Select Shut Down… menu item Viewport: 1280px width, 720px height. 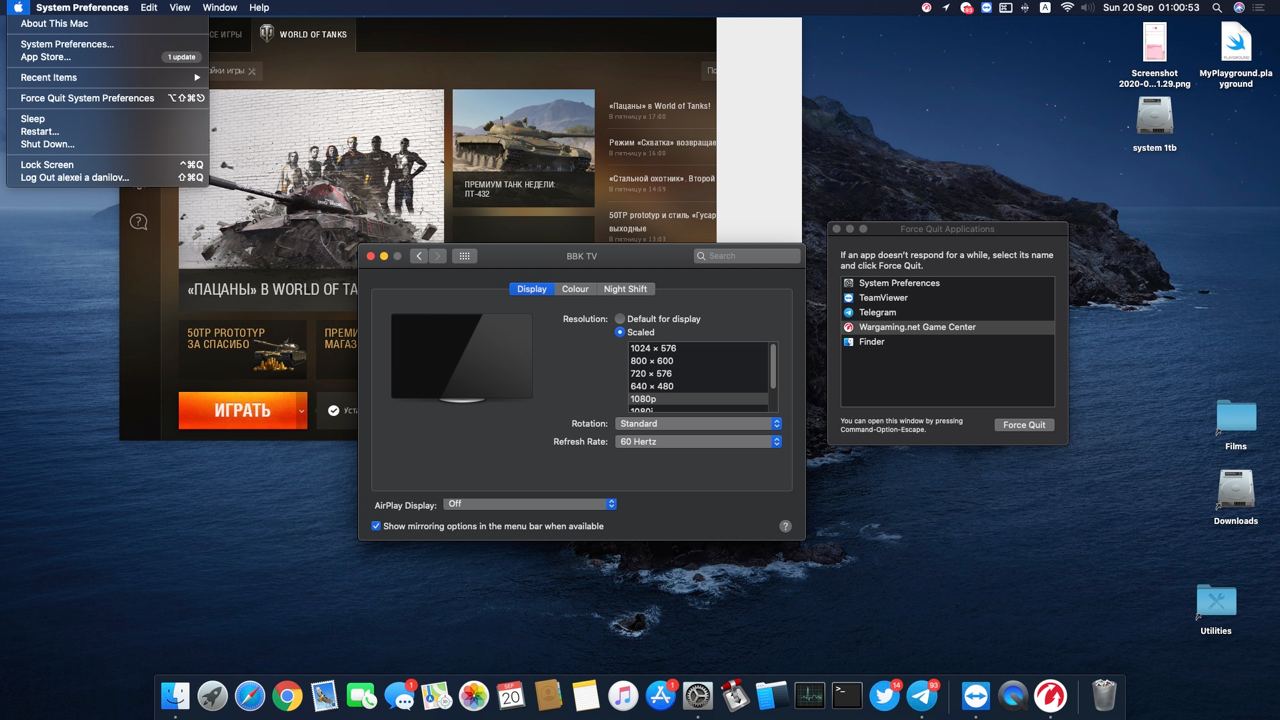click(x=108, y=144)
